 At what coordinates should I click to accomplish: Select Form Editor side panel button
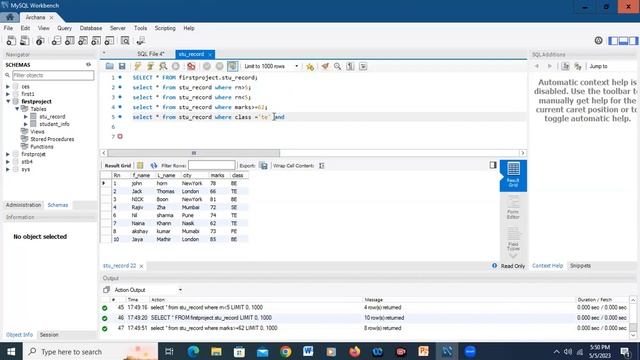click(x=513, y=208)
